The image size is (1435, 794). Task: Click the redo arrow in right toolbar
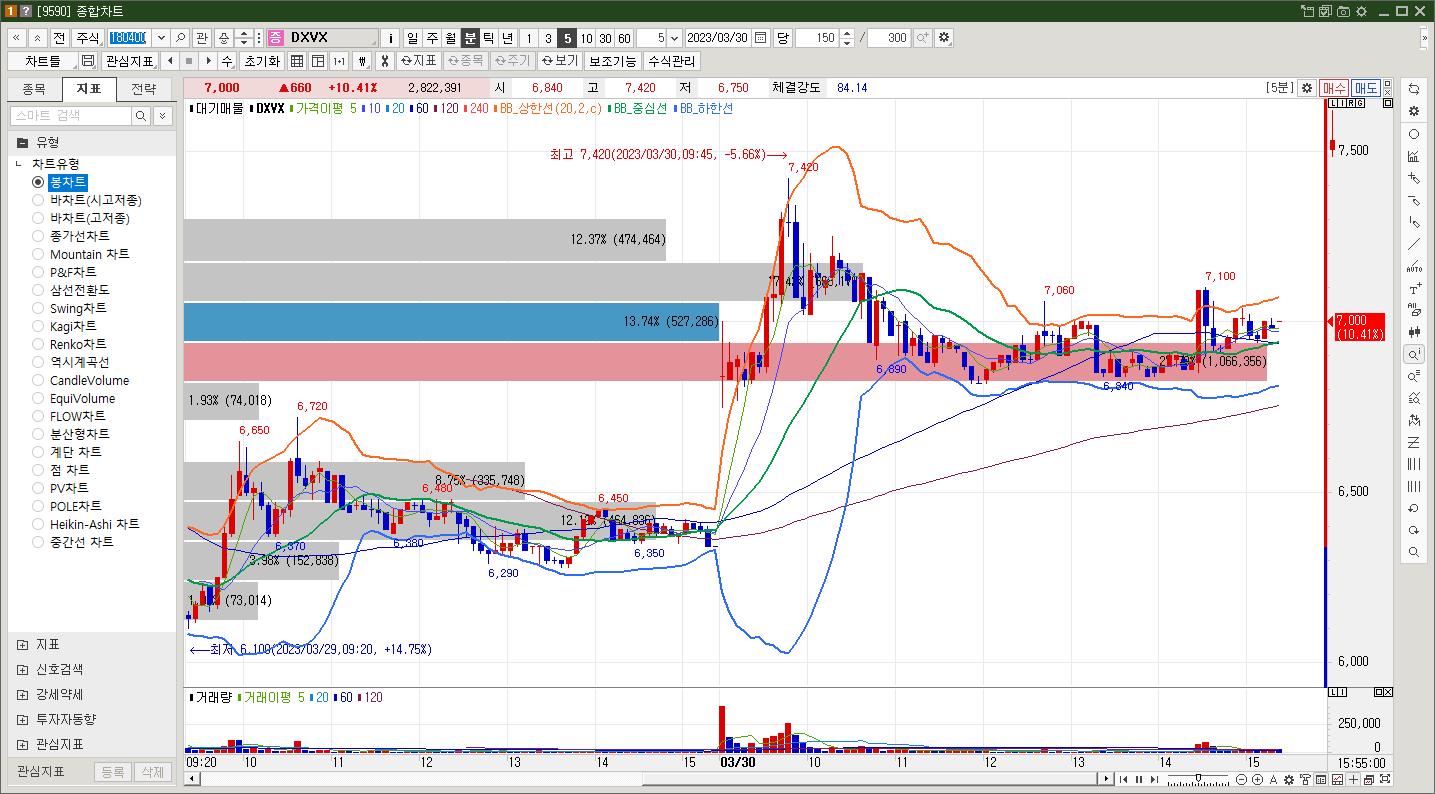[x=1414, y=530]
